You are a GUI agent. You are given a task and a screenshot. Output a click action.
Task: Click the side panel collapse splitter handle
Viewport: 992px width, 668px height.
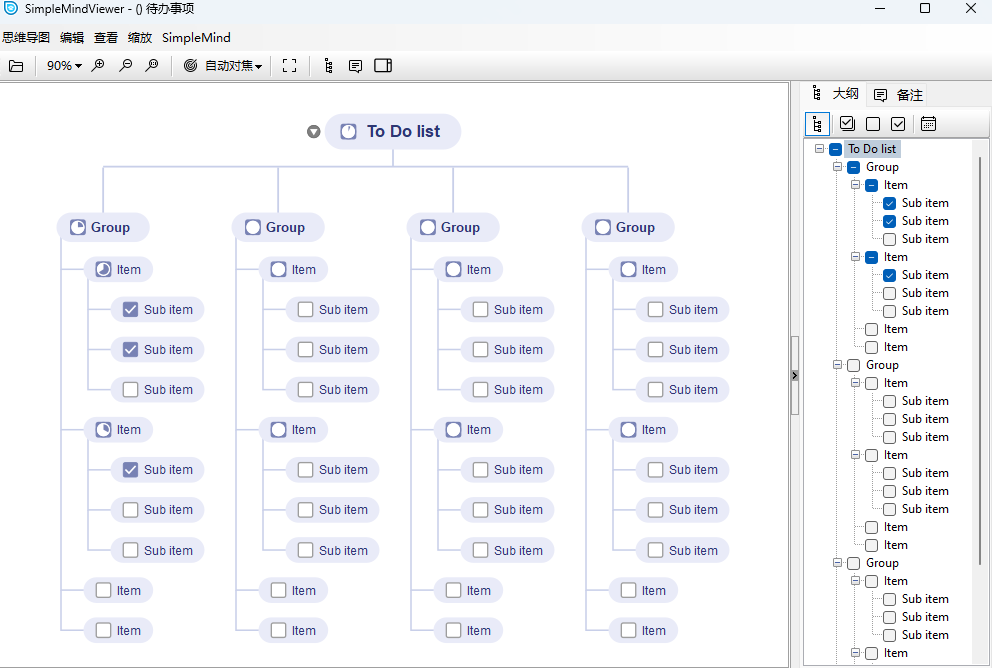tap(795, 375)
